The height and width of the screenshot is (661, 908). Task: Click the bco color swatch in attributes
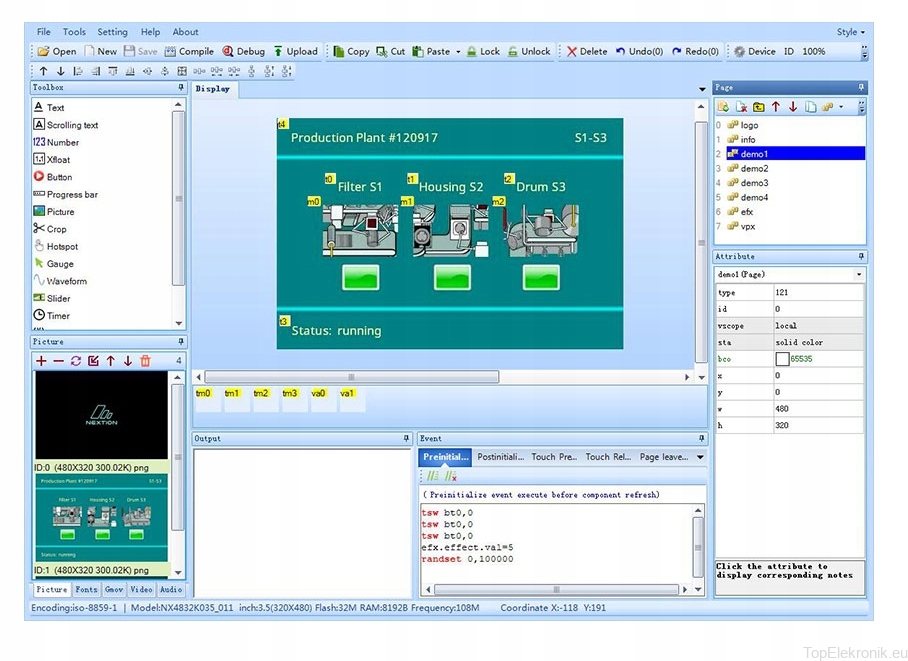782,358
